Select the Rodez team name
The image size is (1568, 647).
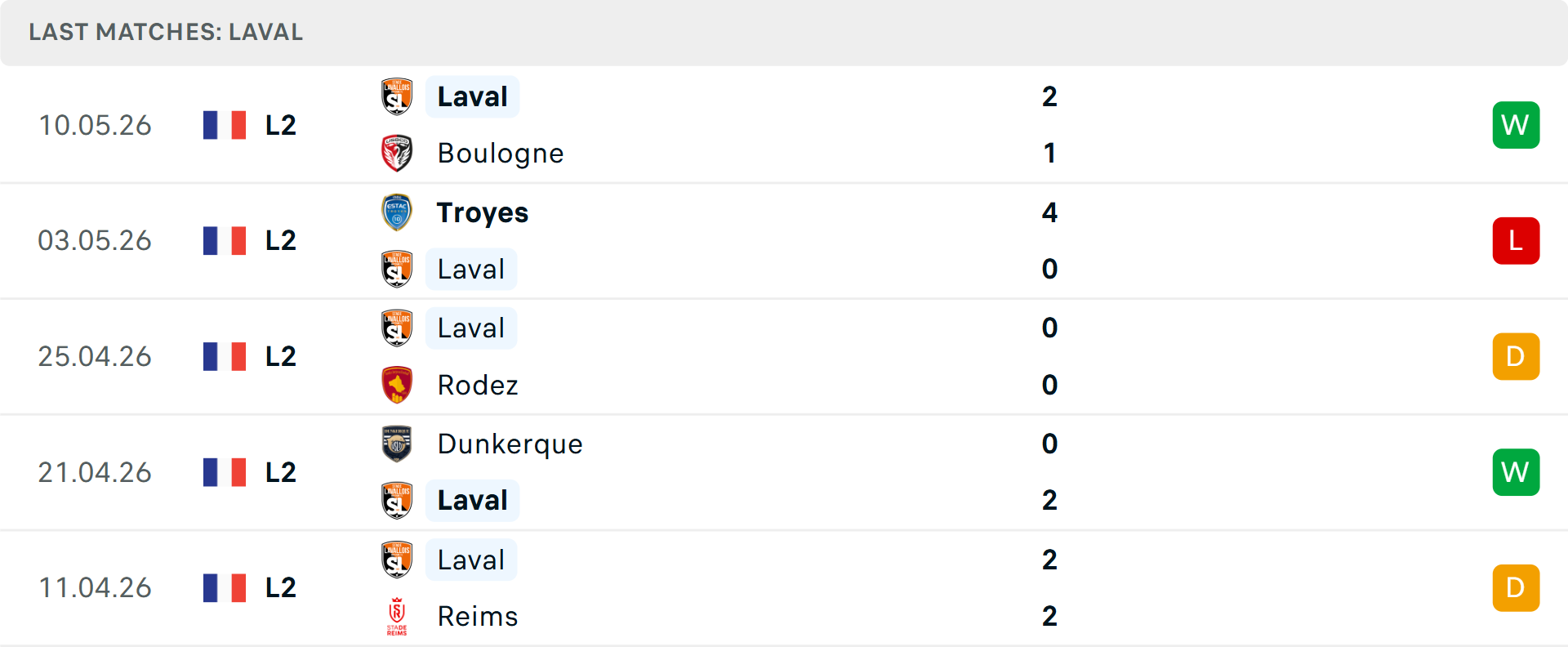tap(478, 385)
